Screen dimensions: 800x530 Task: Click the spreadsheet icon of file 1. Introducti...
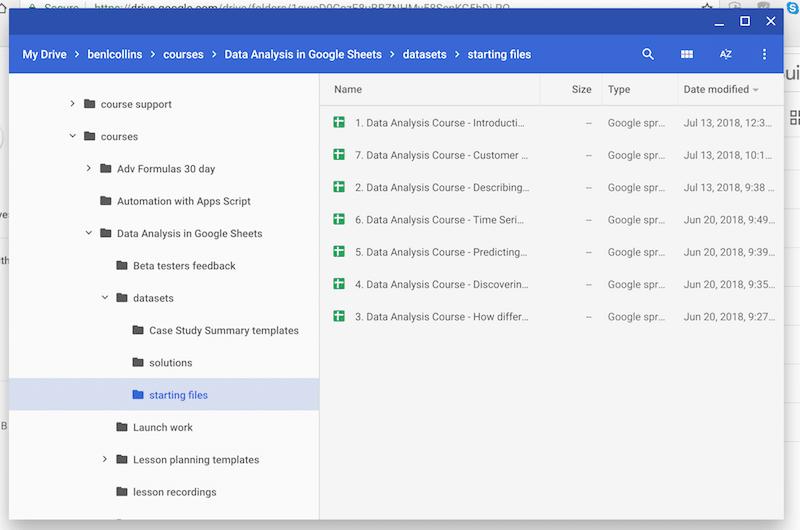click(339, 122)
